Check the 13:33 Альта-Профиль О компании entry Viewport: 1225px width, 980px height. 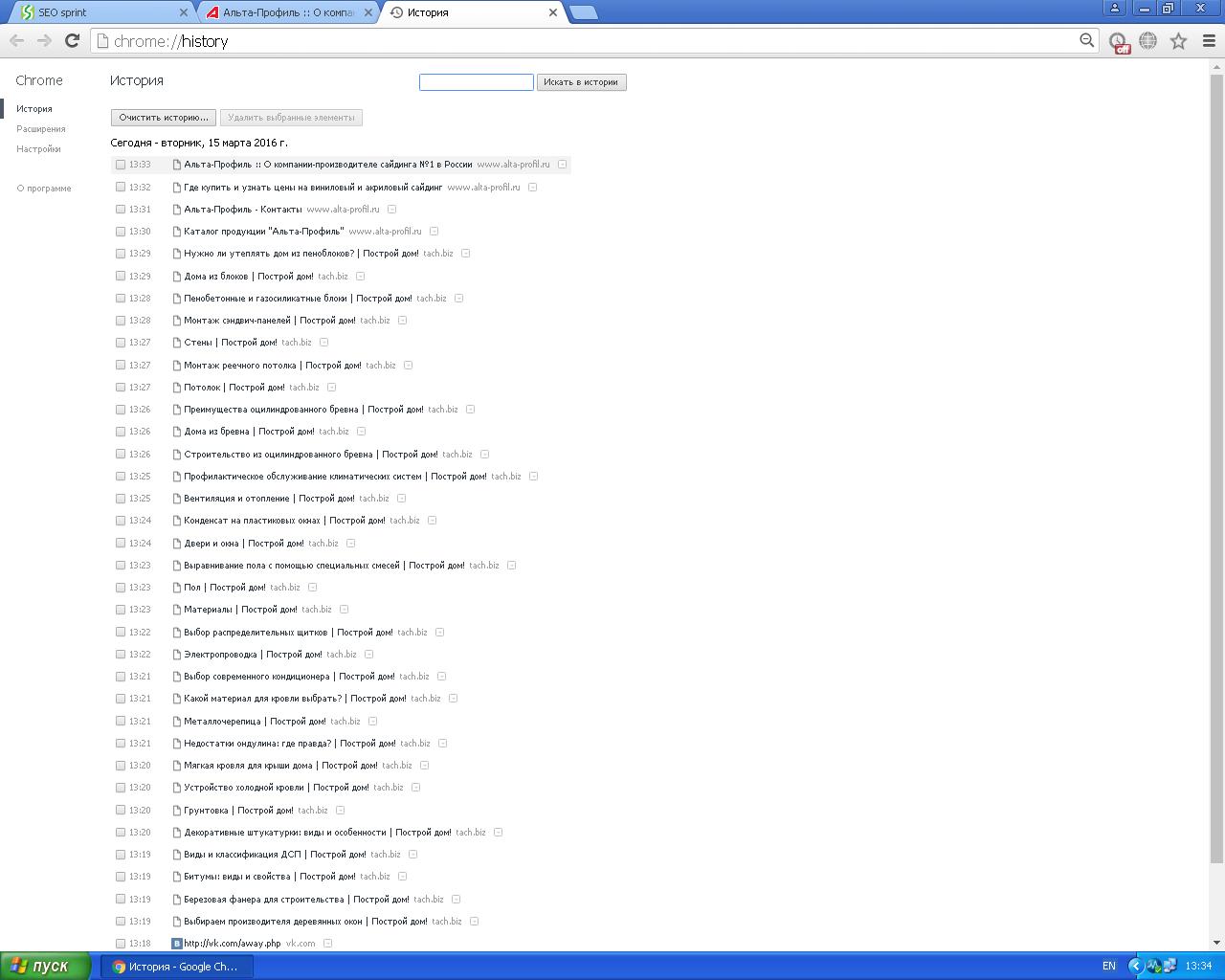point(121,165)
